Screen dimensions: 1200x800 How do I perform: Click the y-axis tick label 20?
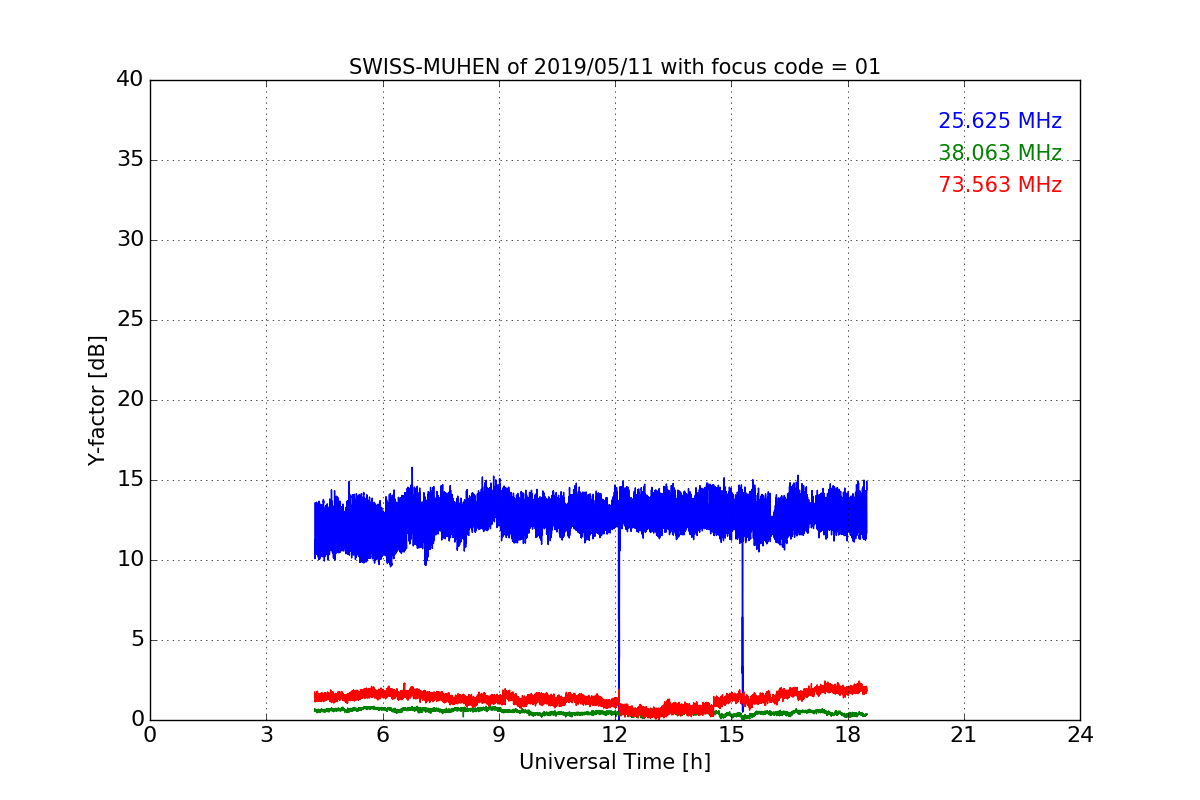129,400
